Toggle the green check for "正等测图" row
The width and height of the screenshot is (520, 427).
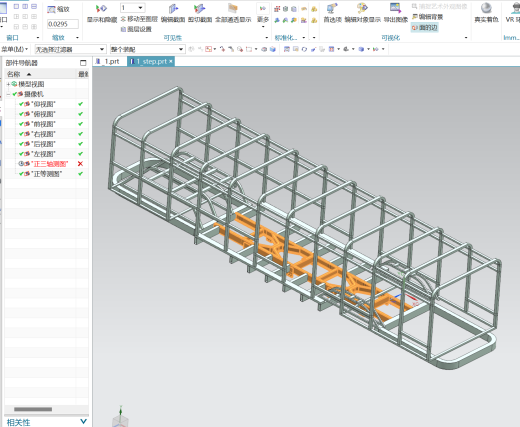tap(80, 174)
